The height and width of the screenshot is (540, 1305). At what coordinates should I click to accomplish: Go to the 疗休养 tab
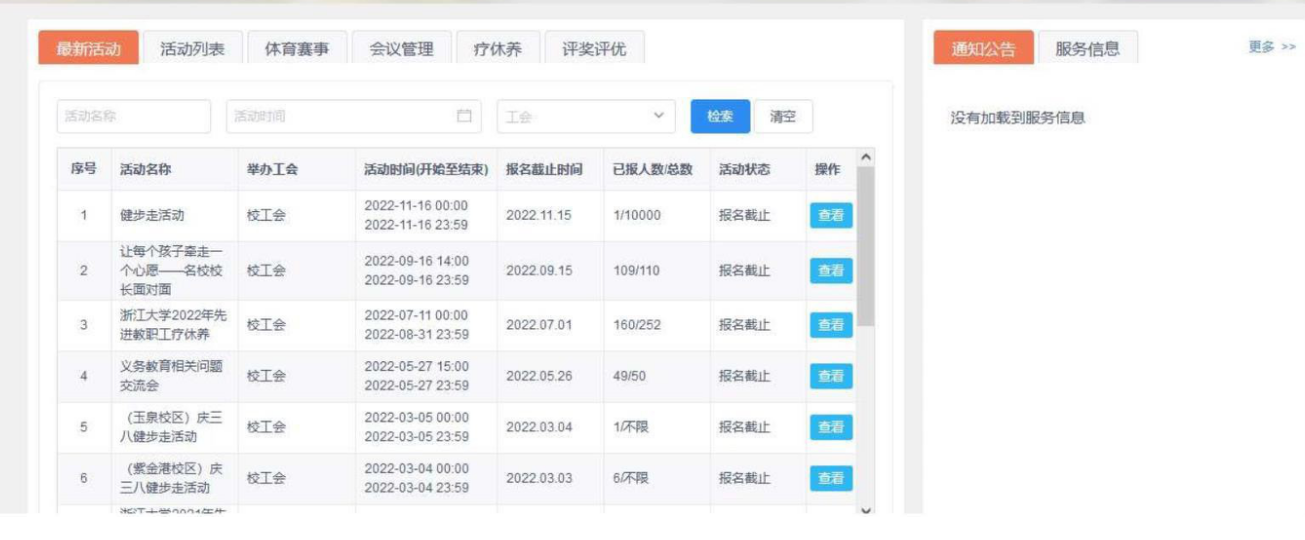[x=497, y=49]
